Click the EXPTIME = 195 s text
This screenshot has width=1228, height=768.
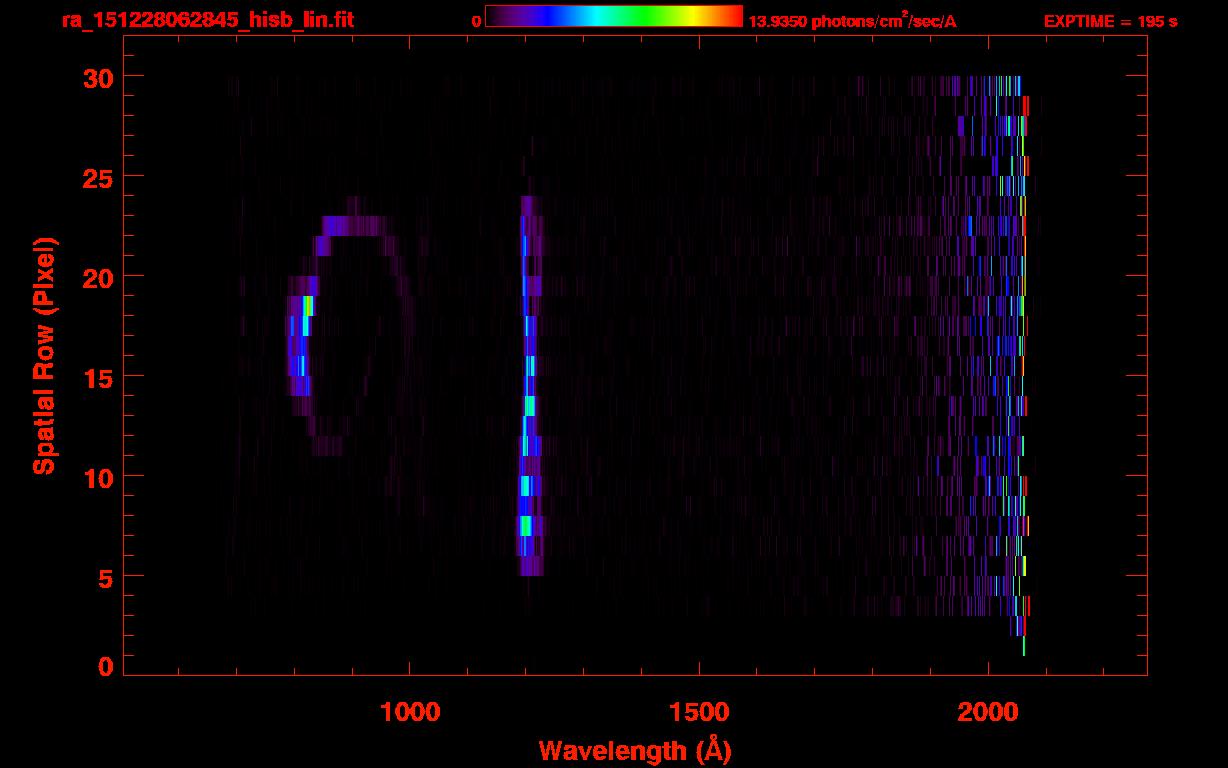1110,21
